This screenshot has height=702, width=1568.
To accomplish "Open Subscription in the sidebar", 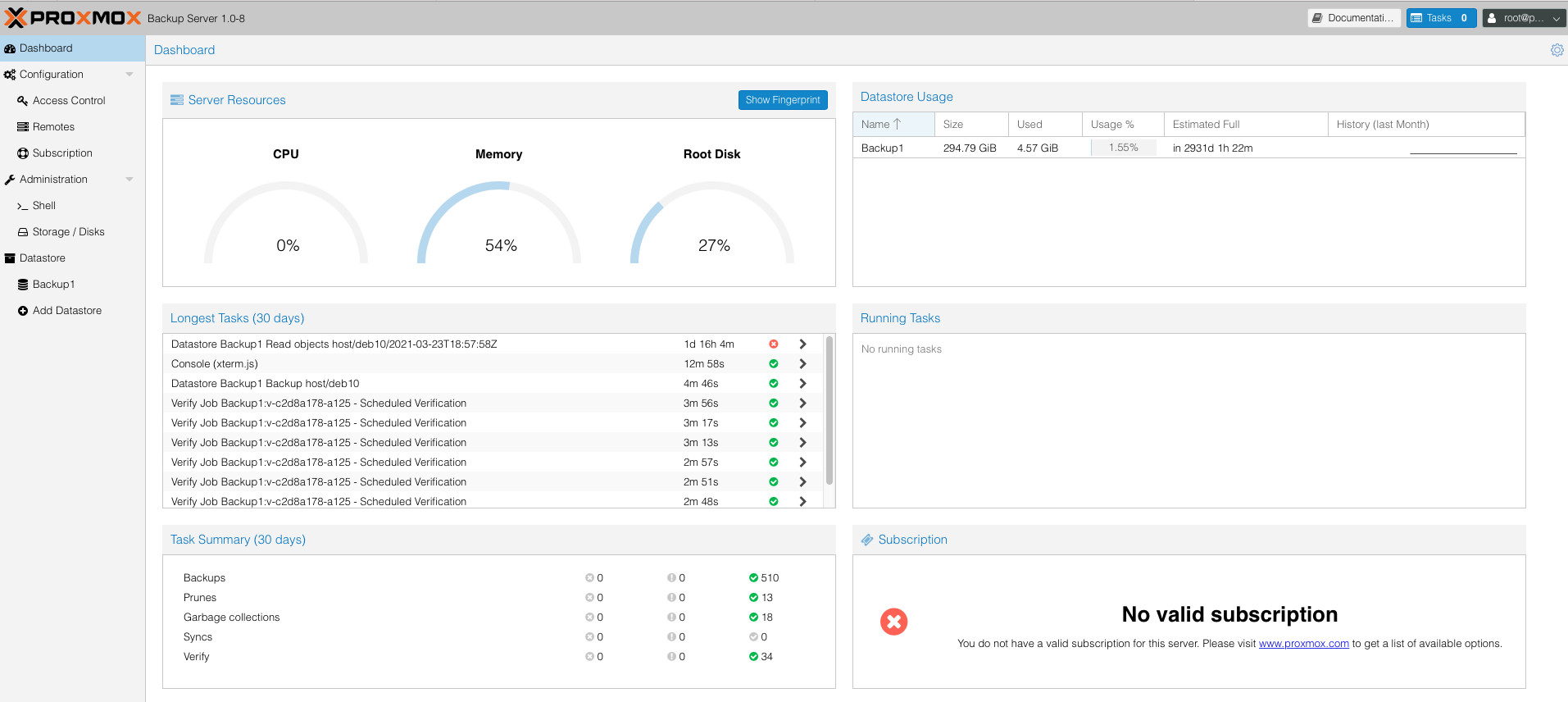I will [x=73, y=153].
